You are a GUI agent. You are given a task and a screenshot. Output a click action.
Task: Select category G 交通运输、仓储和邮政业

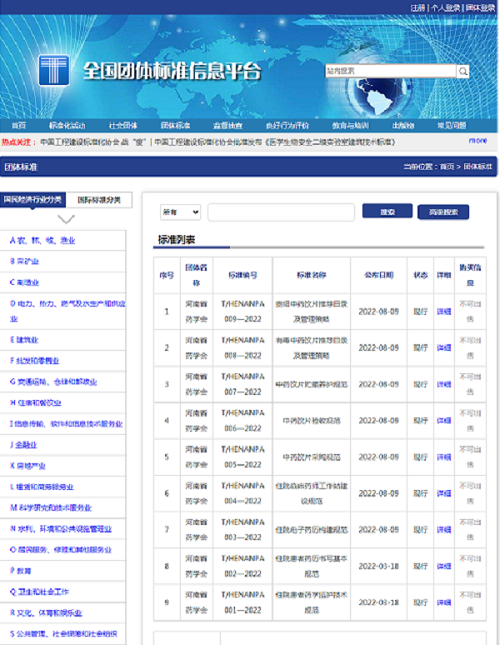point(53,382)
